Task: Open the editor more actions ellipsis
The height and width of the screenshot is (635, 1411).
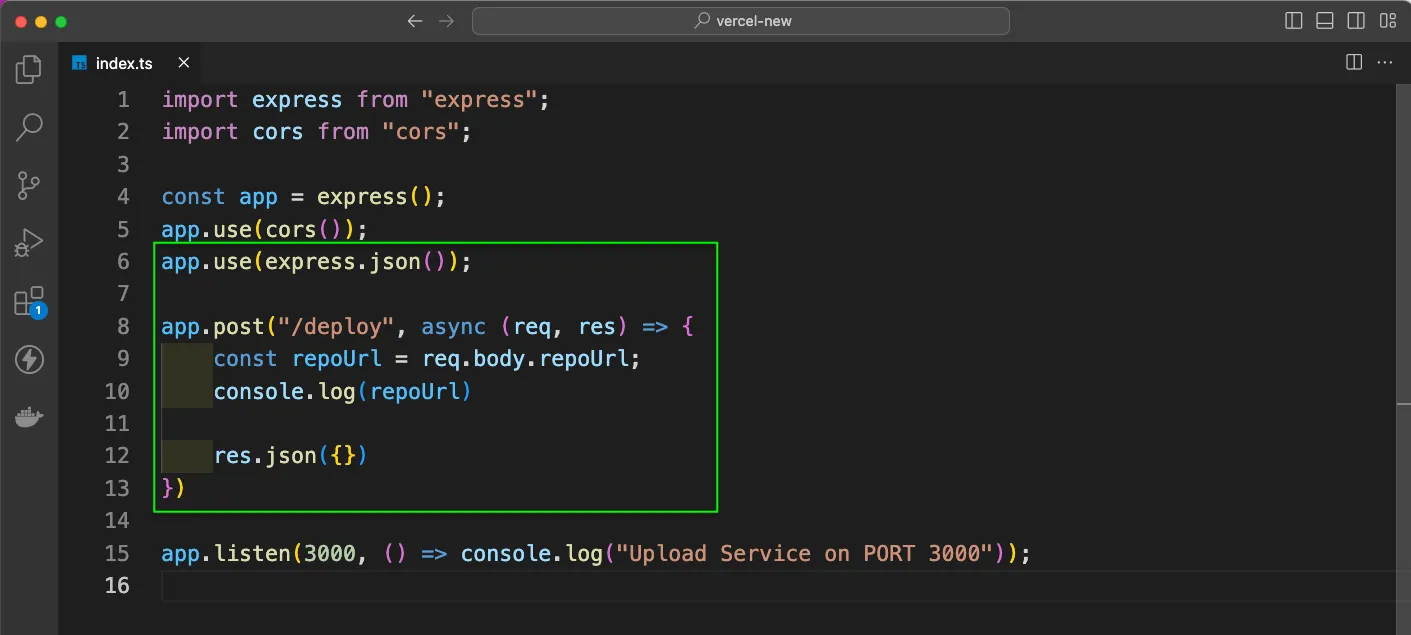Action: point(1385,63)
